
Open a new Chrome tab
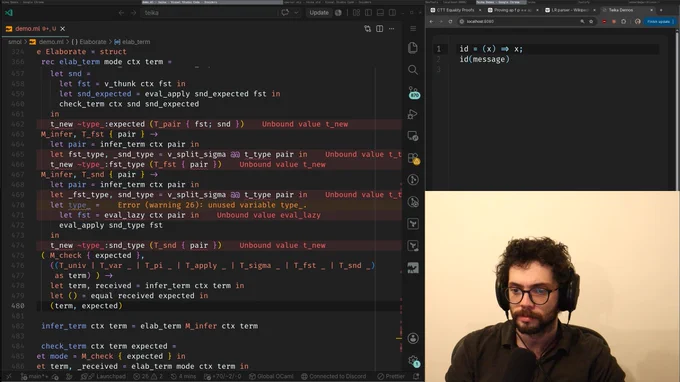pyautogui.click(x=661, y=10)
